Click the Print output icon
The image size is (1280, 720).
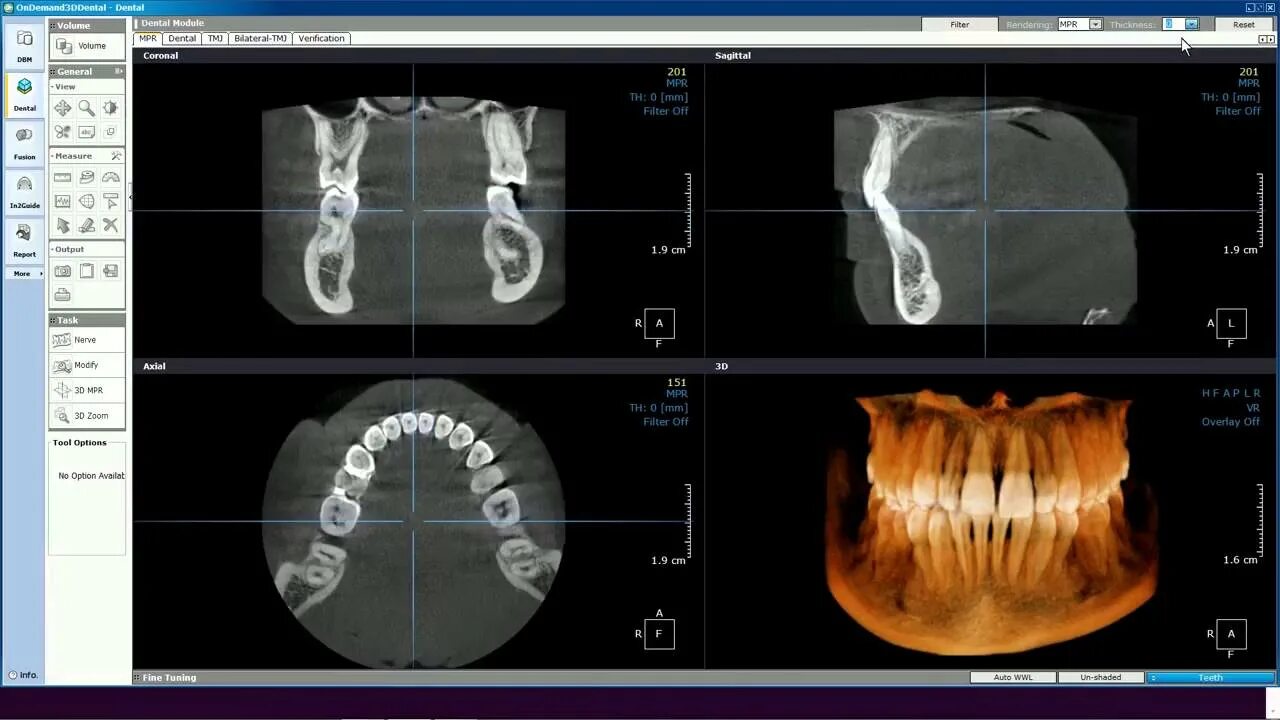(x=63, y=295)
